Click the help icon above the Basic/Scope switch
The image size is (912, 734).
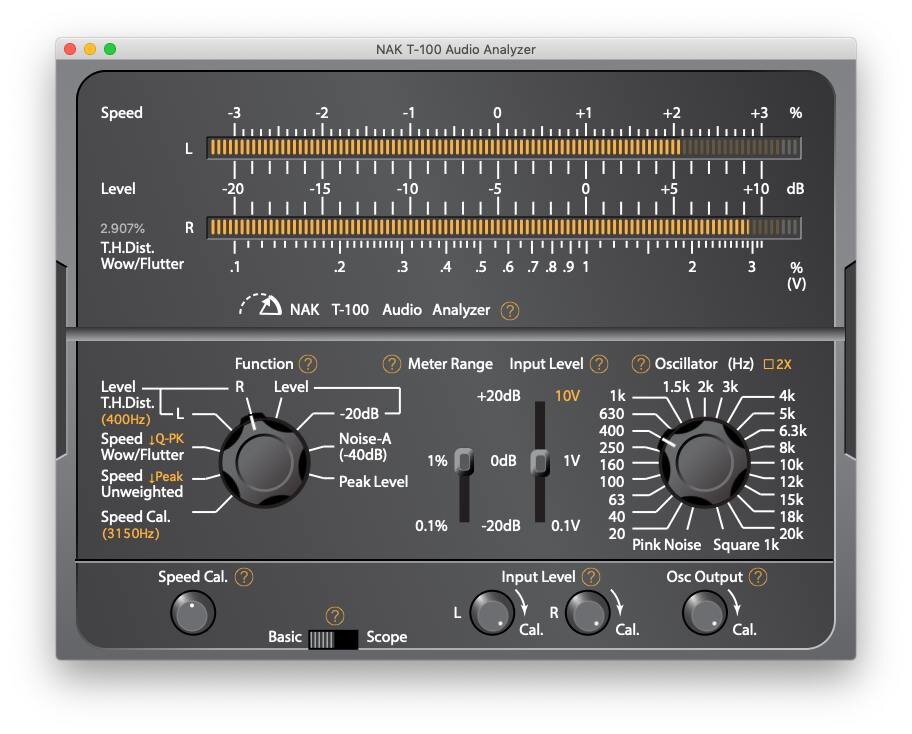(334, 615)
